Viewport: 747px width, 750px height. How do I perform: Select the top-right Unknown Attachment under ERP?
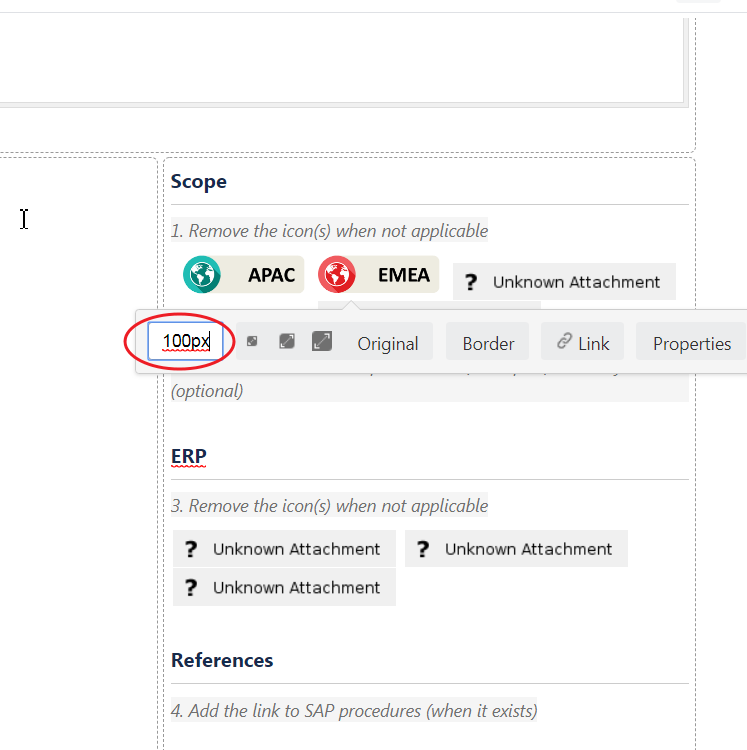[516, 549]
